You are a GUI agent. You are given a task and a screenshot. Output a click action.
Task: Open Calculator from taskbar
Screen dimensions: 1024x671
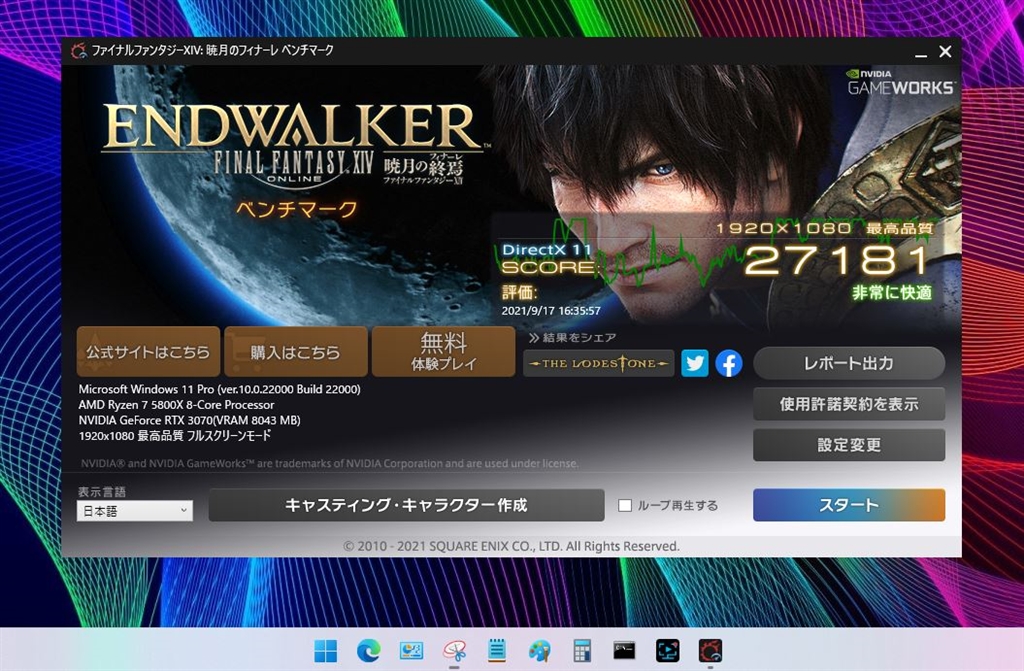point(582,651)
